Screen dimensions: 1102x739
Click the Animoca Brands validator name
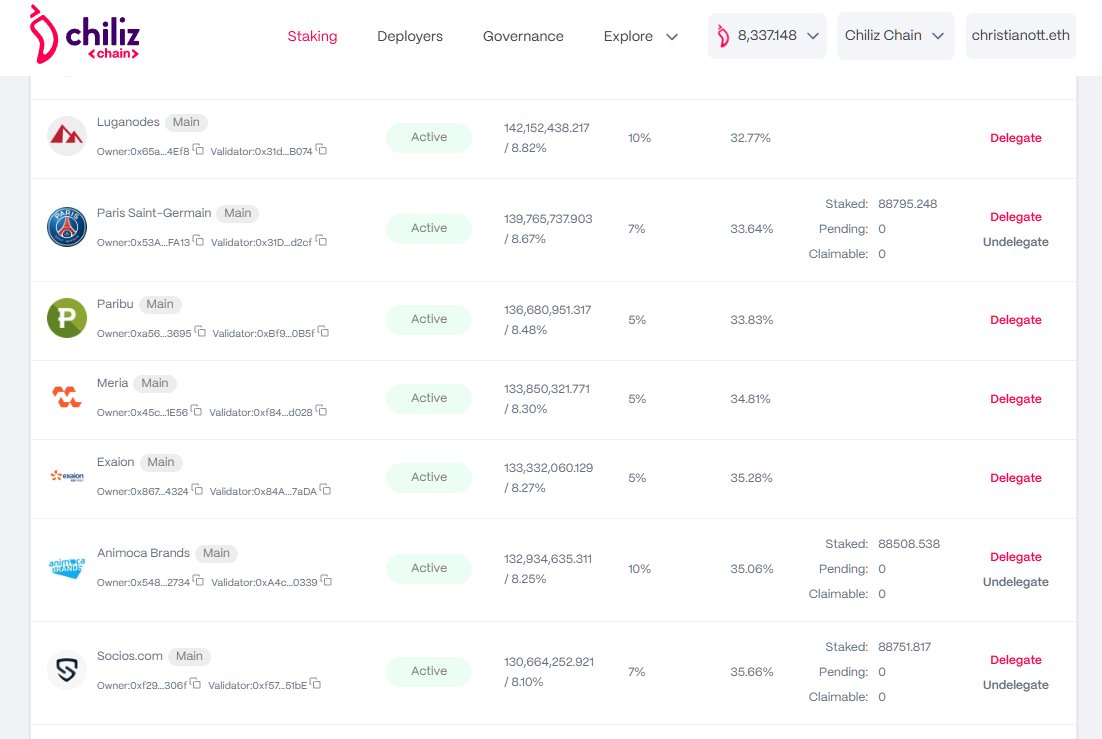[x=143, y=553]
